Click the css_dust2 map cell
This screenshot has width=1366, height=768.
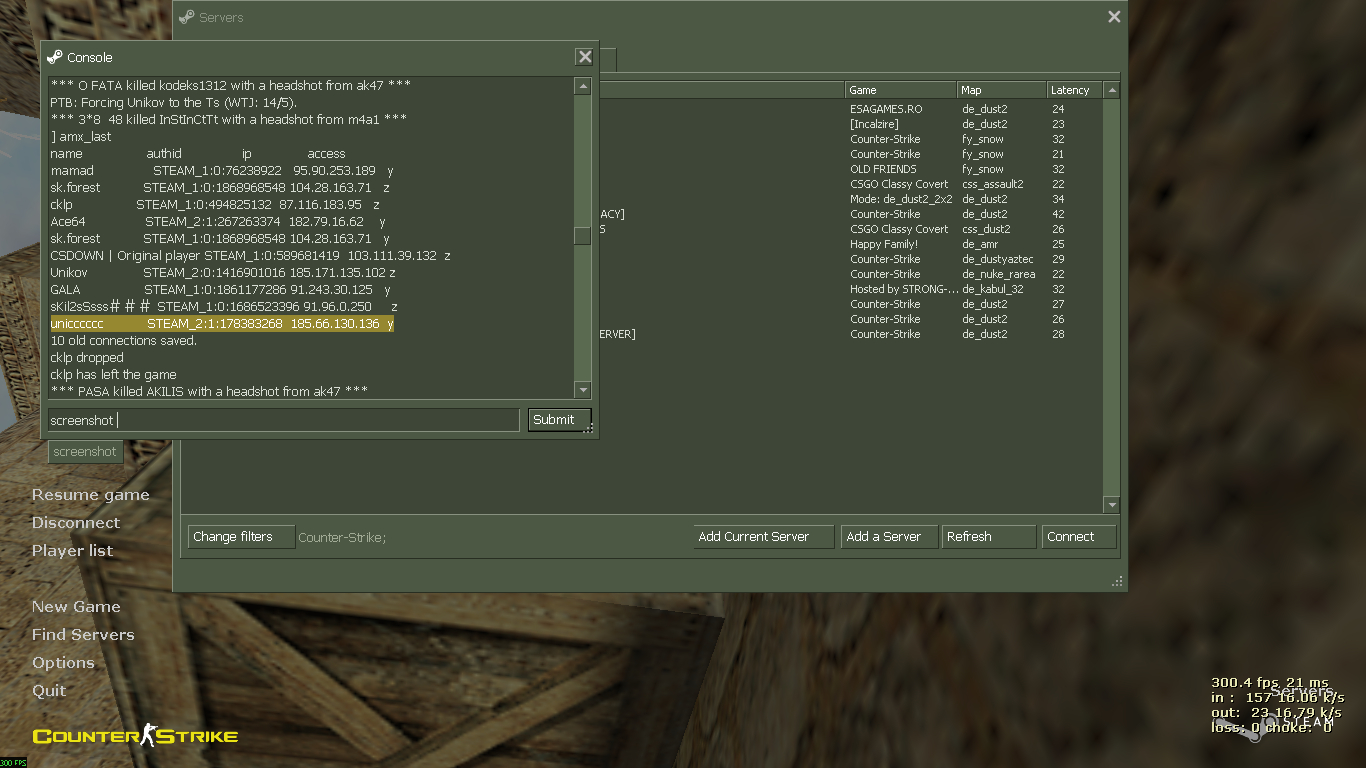pyautogui.click(x=985, y=229)
